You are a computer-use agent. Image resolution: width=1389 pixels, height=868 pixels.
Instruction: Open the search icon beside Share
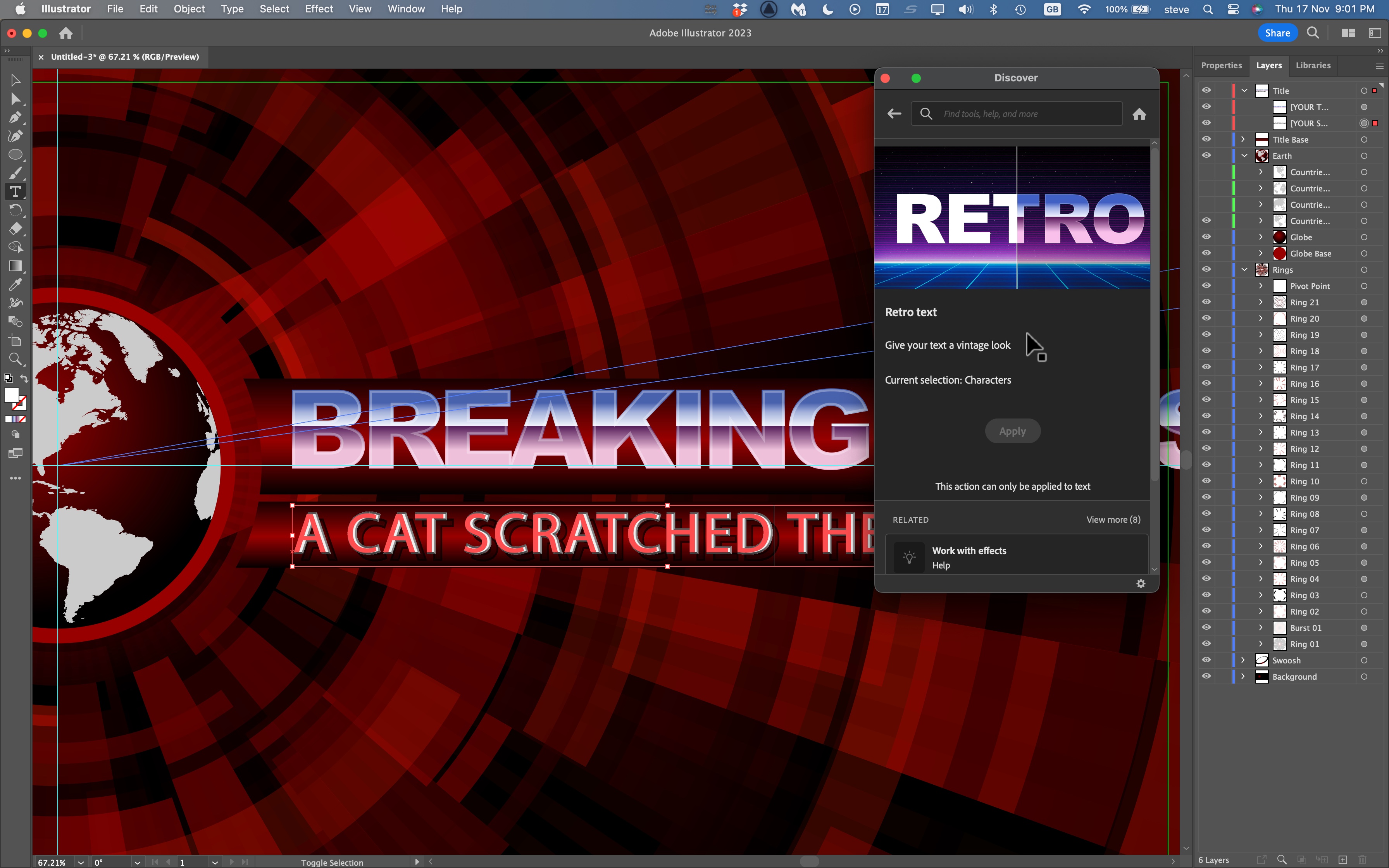(x=1313, y=33)
